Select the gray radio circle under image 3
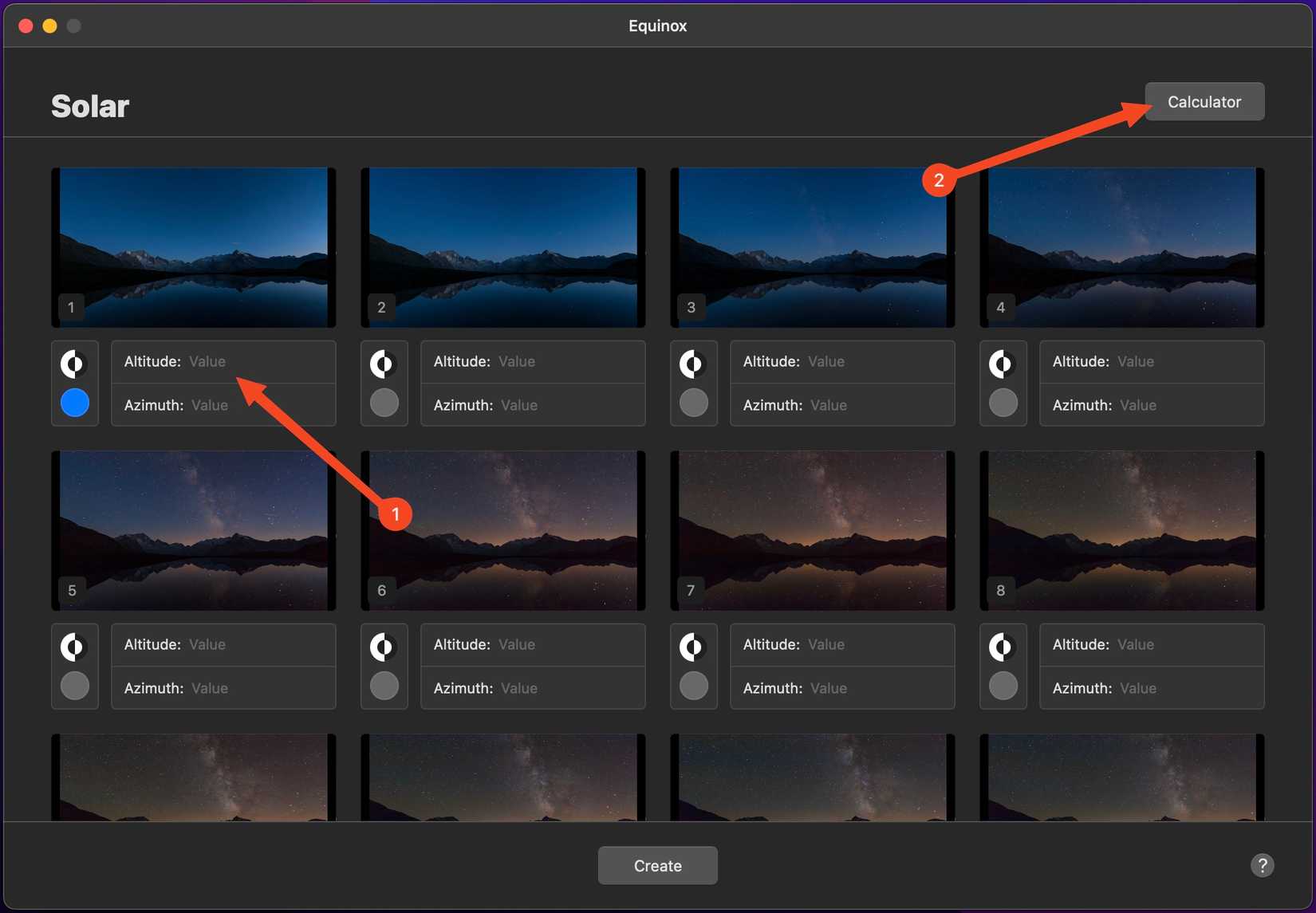This screenshot has height=913, width=1316. tap(694, 403)
